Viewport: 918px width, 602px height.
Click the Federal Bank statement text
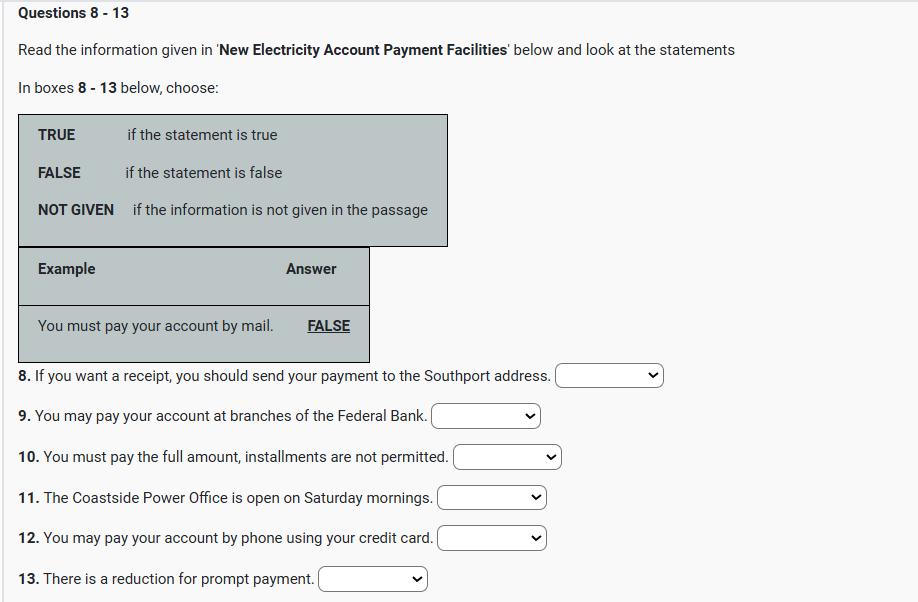pyautogui.click(x=230, y=416)
